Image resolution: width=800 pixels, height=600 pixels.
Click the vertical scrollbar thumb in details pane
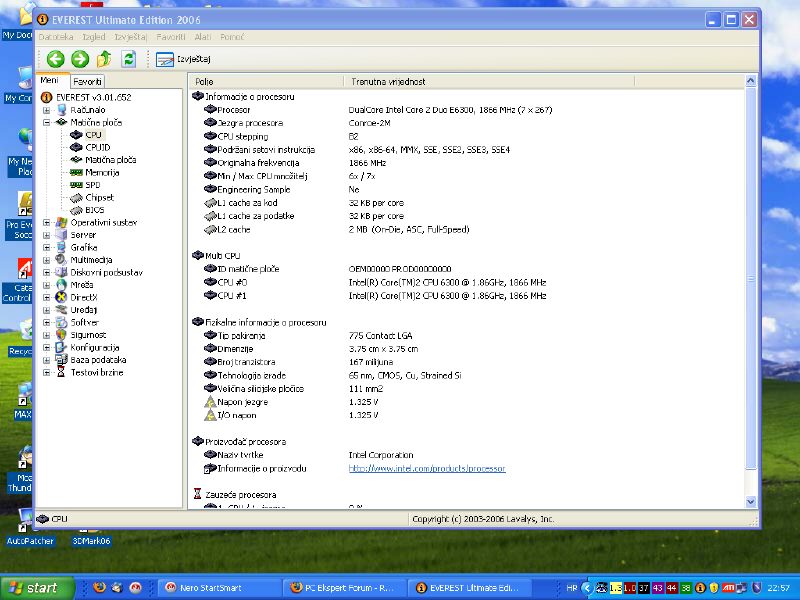[751, 279]
